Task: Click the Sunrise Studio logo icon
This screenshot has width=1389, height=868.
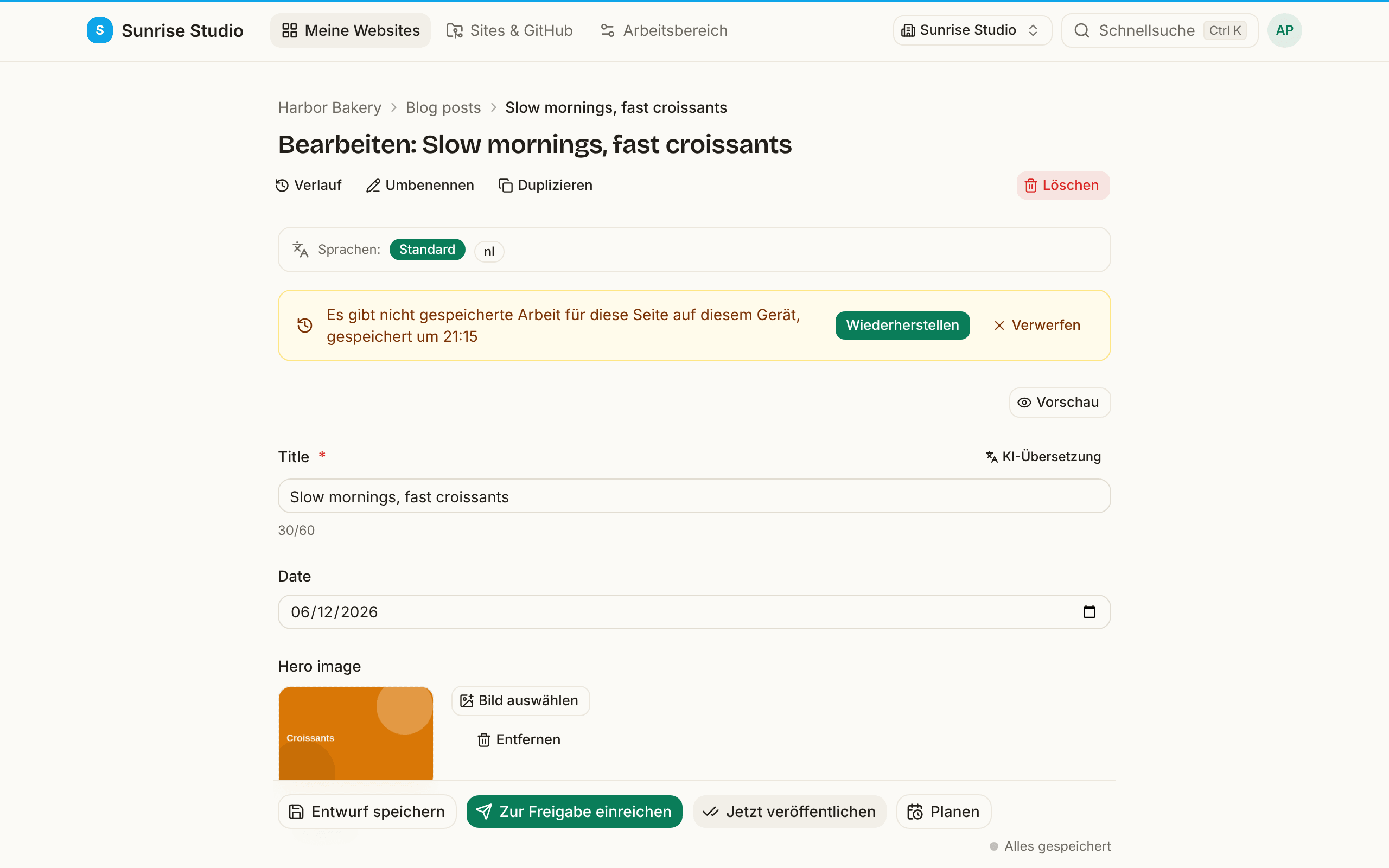Action: coord(99,30)
